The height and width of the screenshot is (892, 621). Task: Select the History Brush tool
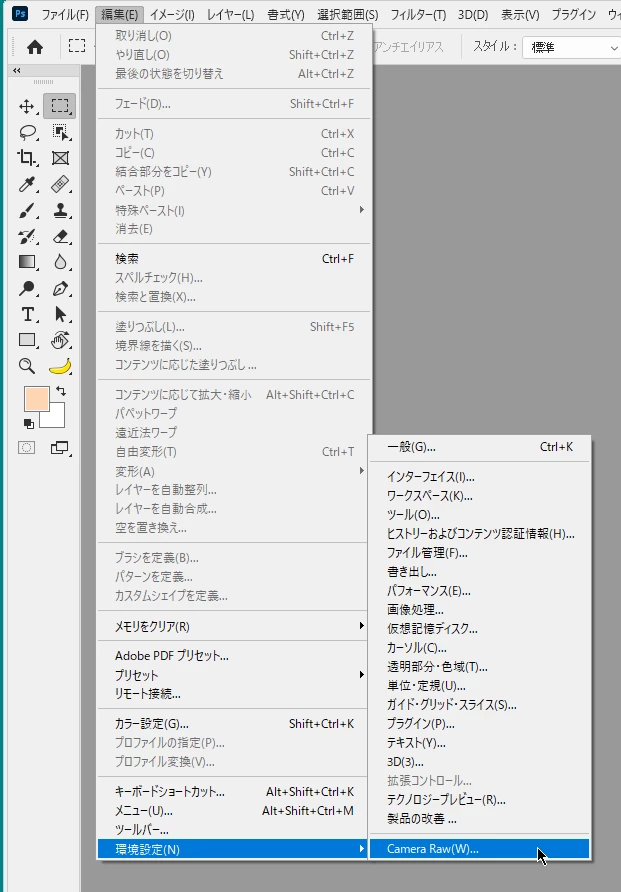click(27, 236)
